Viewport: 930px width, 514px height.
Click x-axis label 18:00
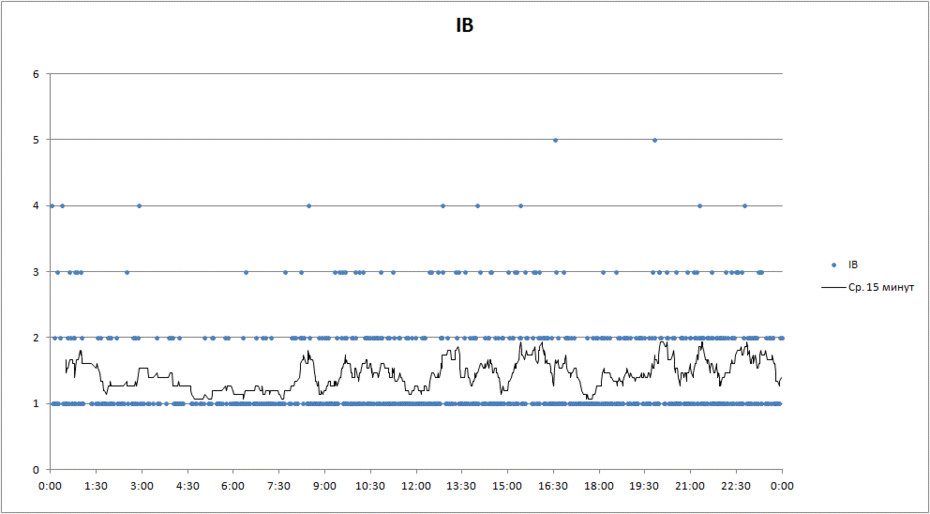coord(599,486)
